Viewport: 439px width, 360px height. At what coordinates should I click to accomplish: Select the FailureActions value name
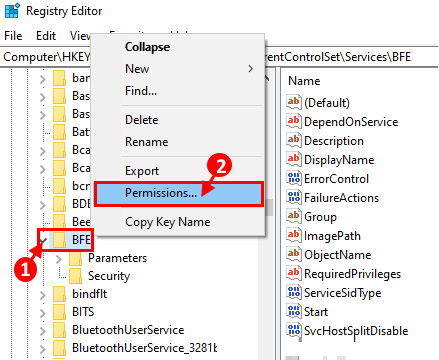[x=342, y=198]
